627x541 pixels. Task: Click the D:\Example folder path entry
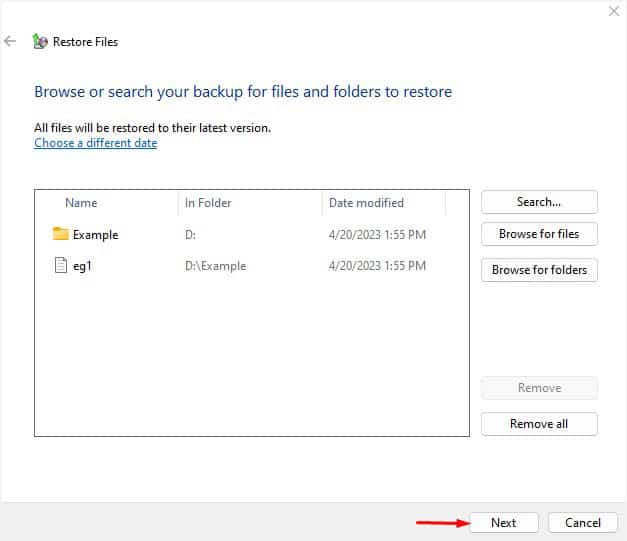click(x=216, y=266)
